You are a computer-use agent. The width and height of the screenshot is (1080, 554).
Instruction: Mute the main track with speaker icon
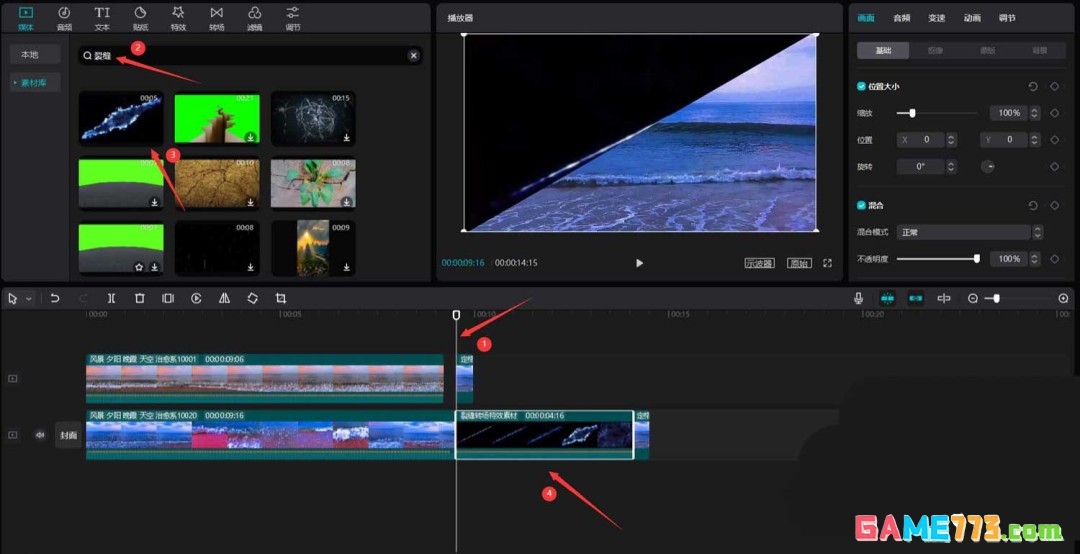41,435
